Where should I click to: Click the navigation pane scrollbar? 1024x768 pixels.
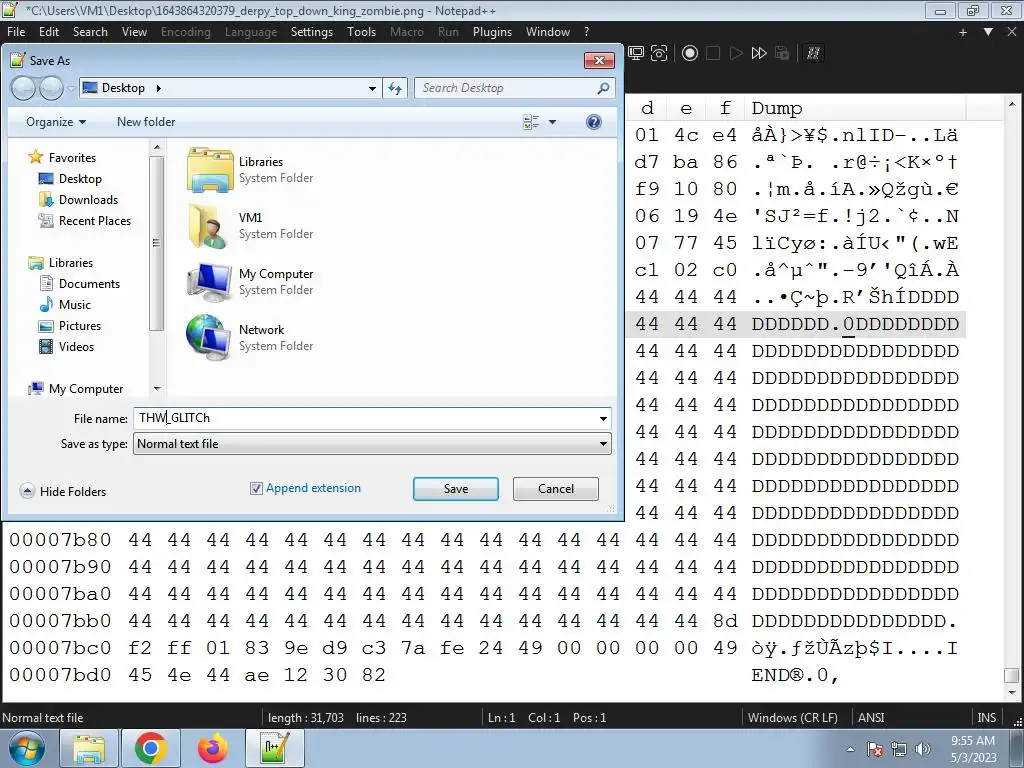pos(156,242)
